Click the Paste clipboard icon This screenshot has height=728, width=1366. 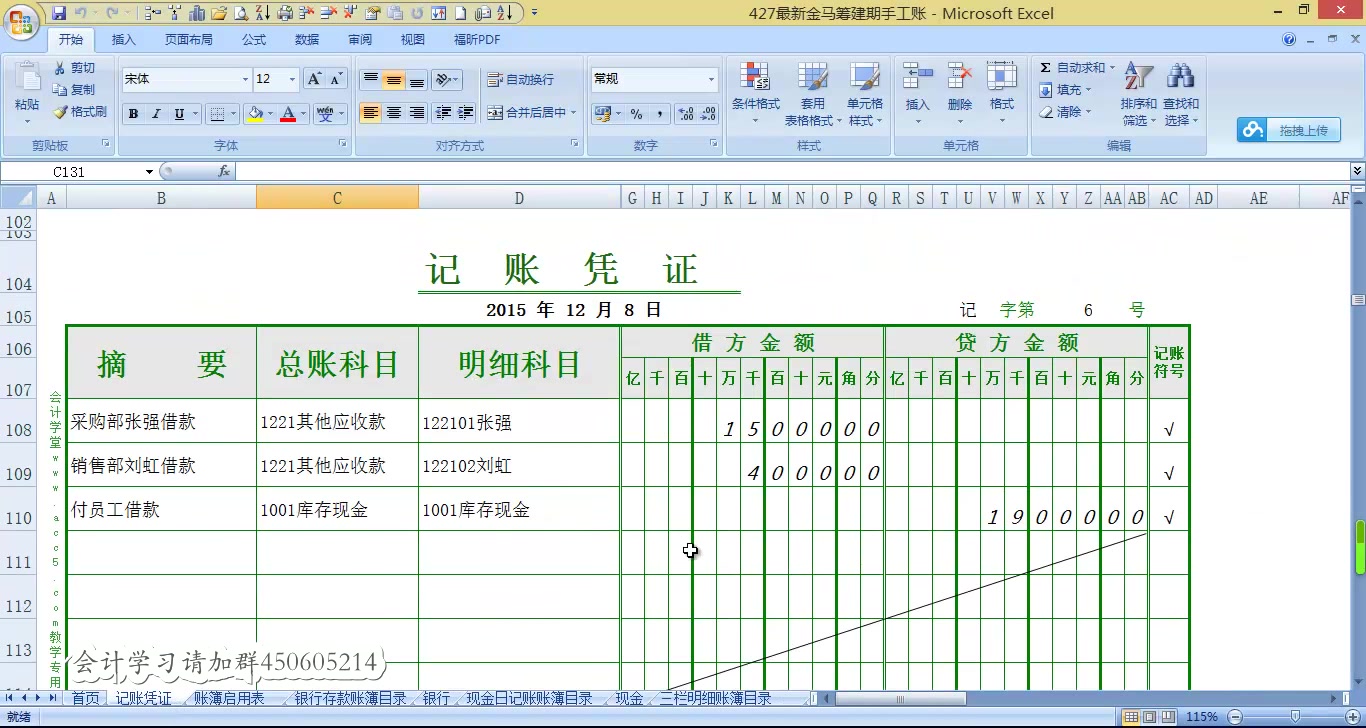(27, 78)
